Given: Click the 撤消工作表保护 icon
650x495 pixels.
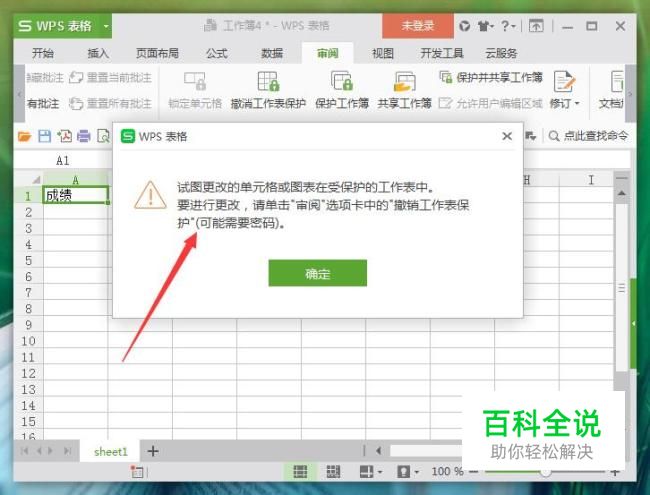Looking at the screenshot, I should [x=268, y=81].
